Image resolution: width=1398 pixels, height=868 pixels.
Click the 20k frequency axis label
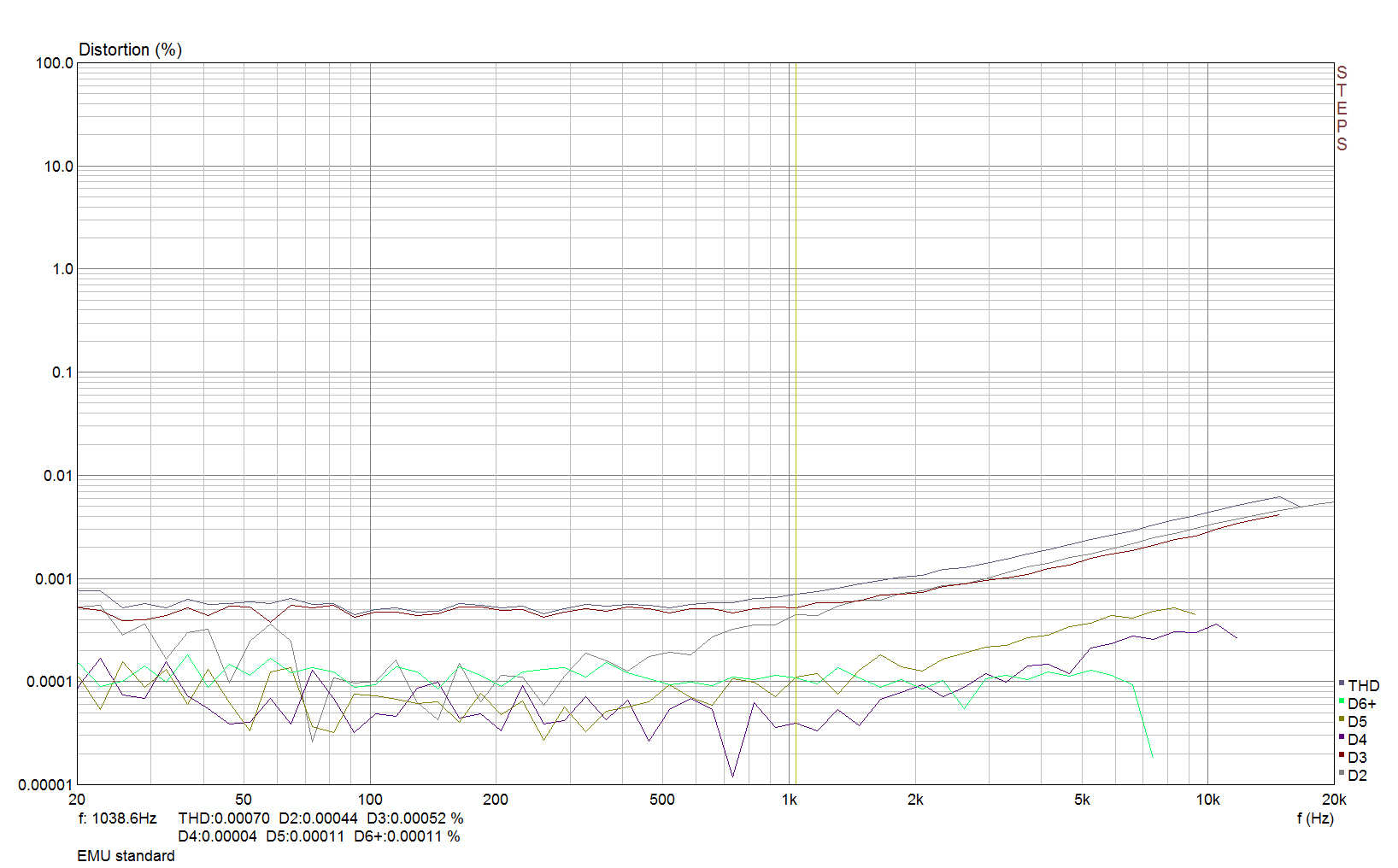pos(1334,800)
